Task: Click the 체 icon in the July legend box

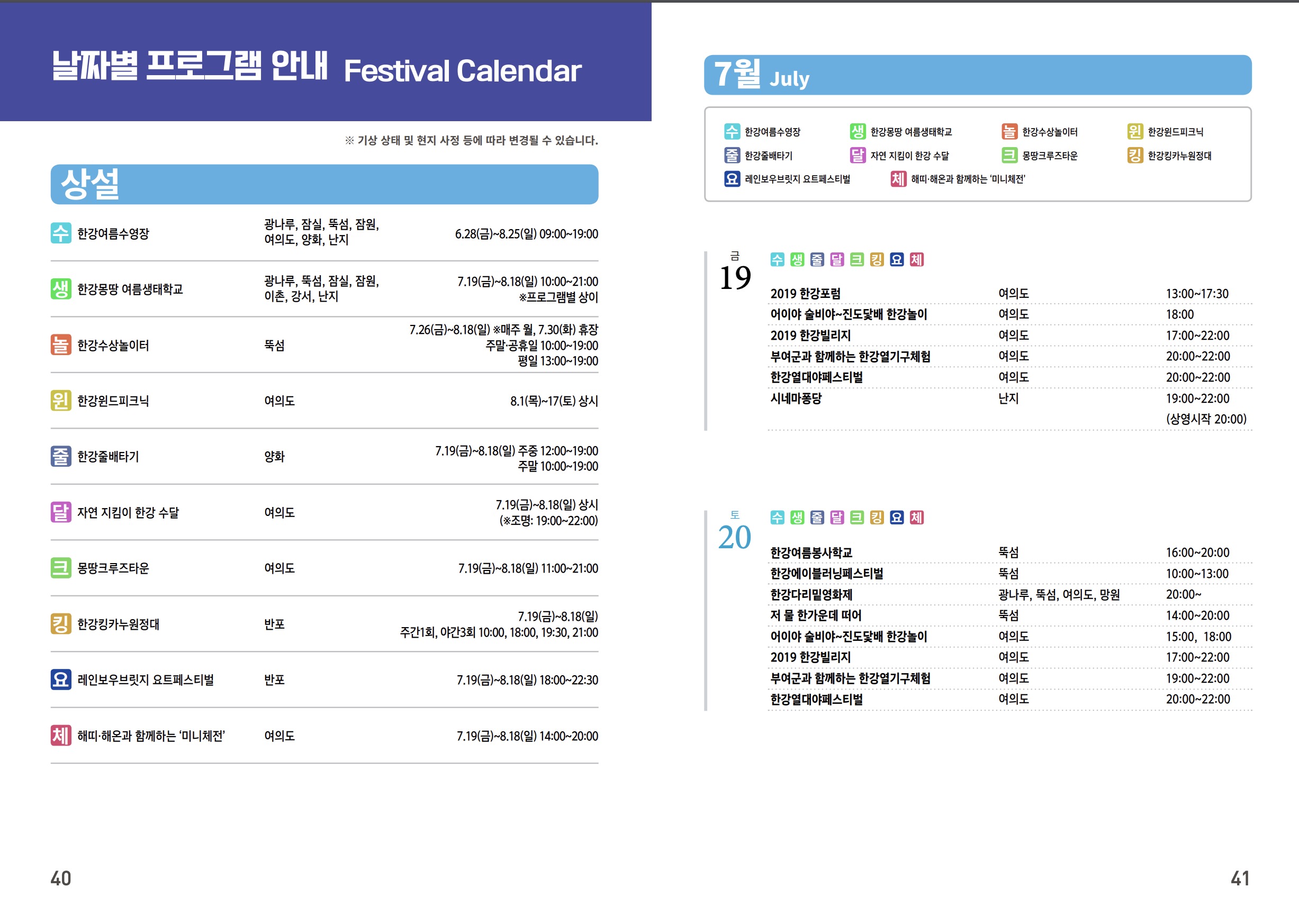Action: [x=898, y=179]
